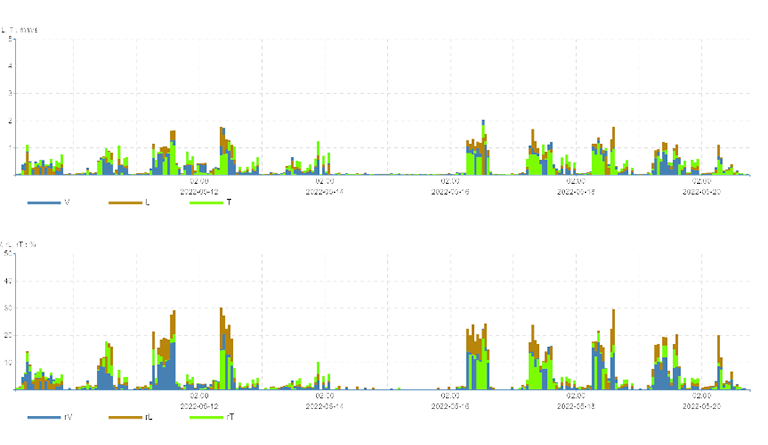Click the 2022-05-14 date label in V/L/T chart
This screenshot has height=445, width=768.
coord(324,192)
